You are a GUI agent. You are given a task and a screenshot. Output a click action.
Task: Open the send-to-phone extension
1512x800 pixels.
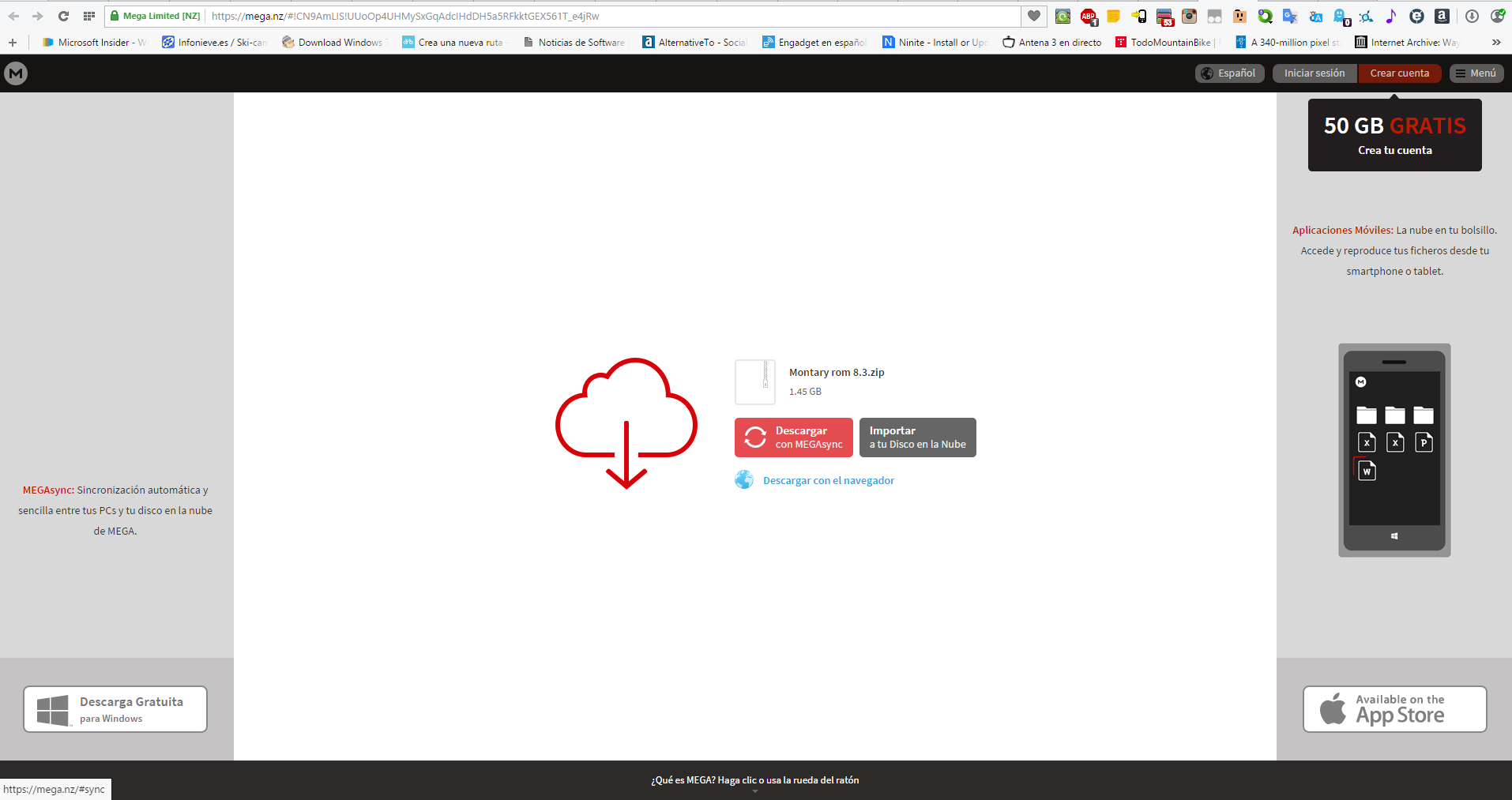coord(1139,16)
